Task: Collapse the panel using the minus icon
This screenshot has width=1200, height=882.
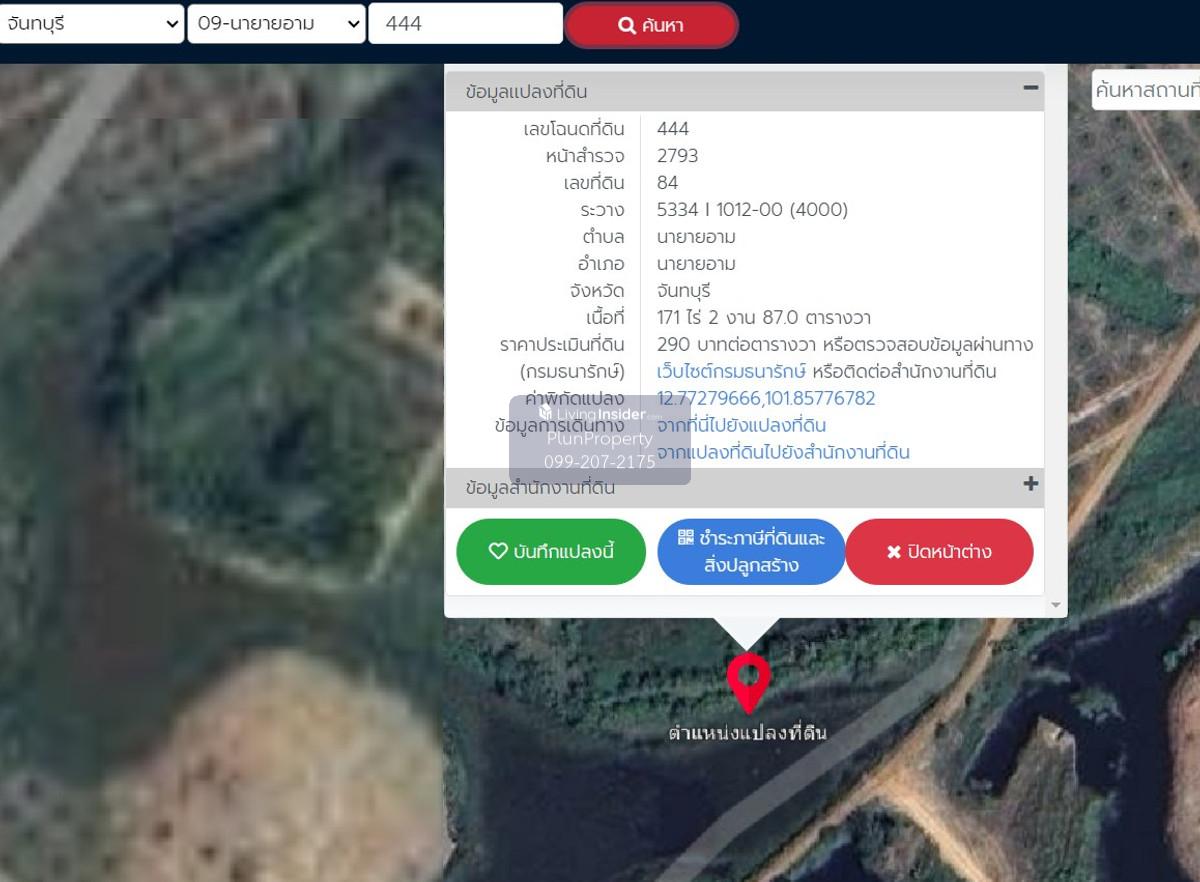Action: click(1030, 88)
